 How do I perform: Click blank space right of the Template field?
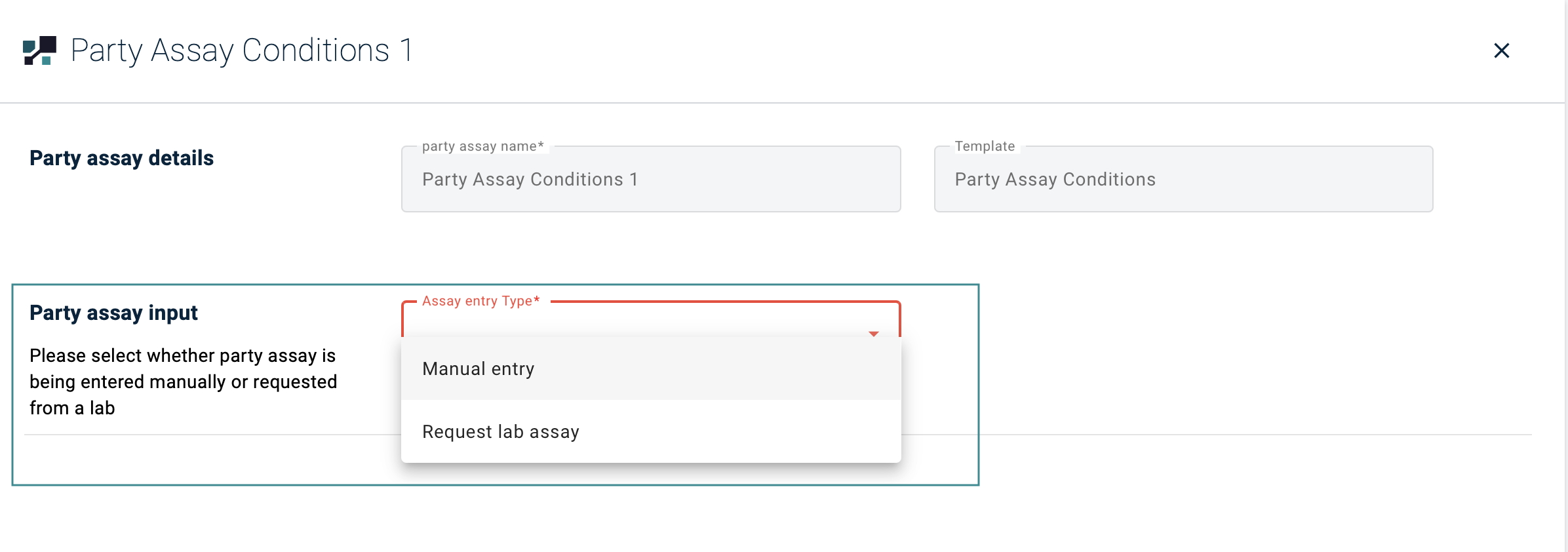pos(1495,179)
